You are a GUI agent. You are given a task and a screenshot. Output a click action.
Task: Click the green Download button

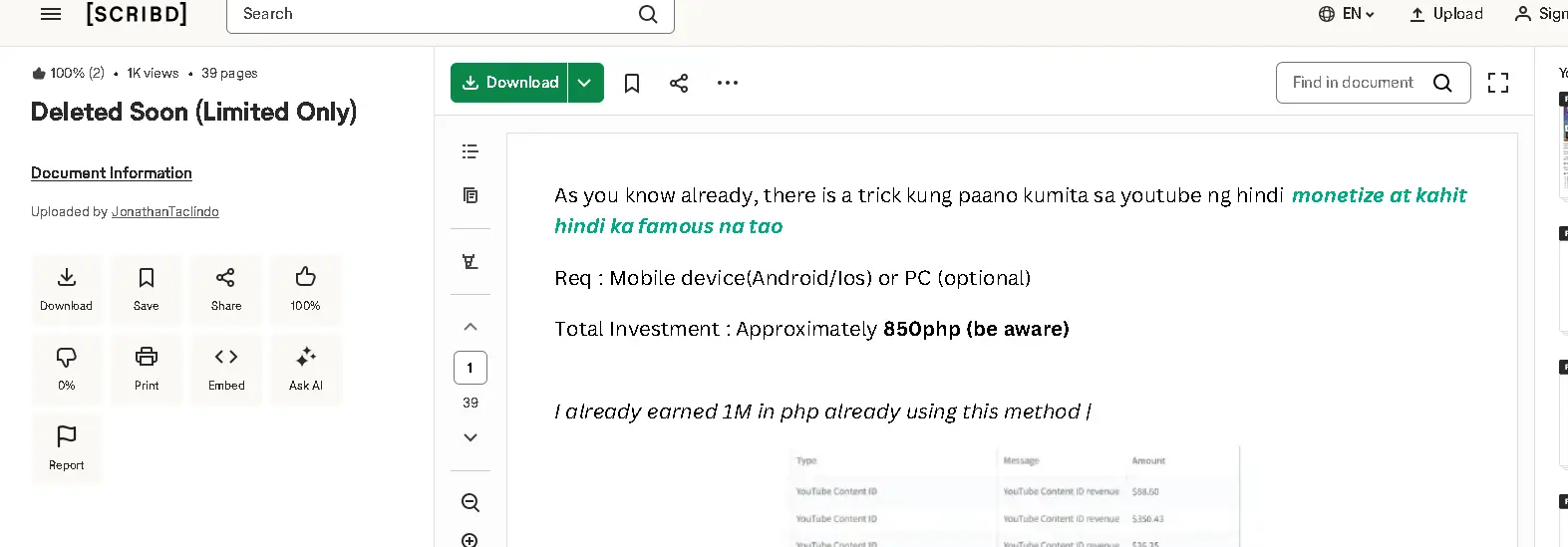pyautogui.click(x=509, y=83)
